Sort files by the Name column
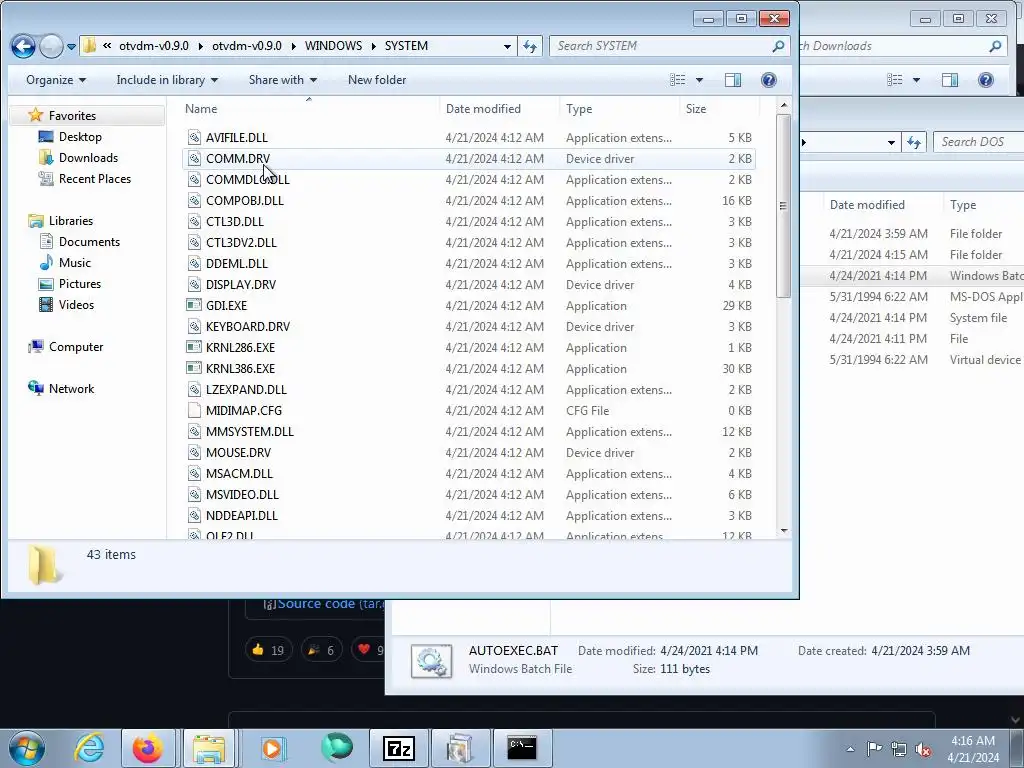This screenshot has width=1024, height=768. (201, 109)
